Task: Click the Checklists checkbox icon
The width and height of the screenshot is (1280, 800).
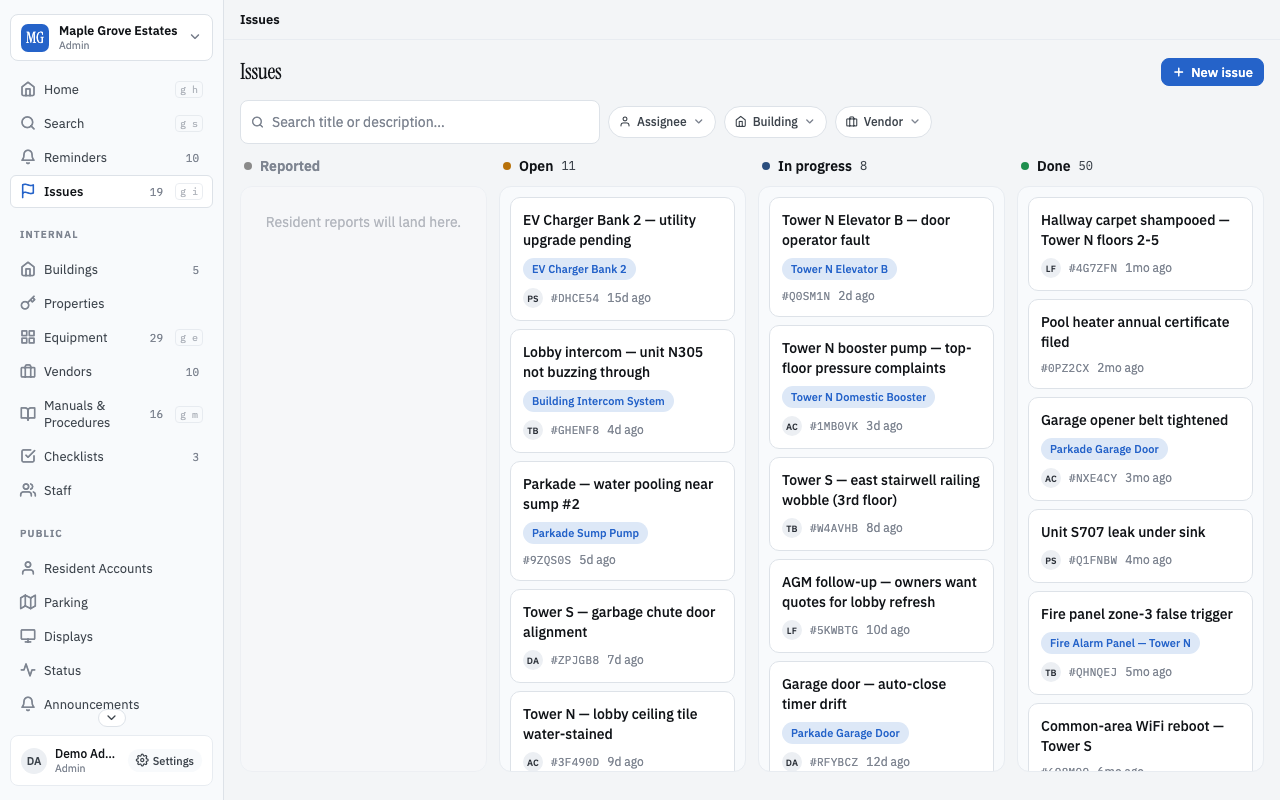Action: coord(28,456)
